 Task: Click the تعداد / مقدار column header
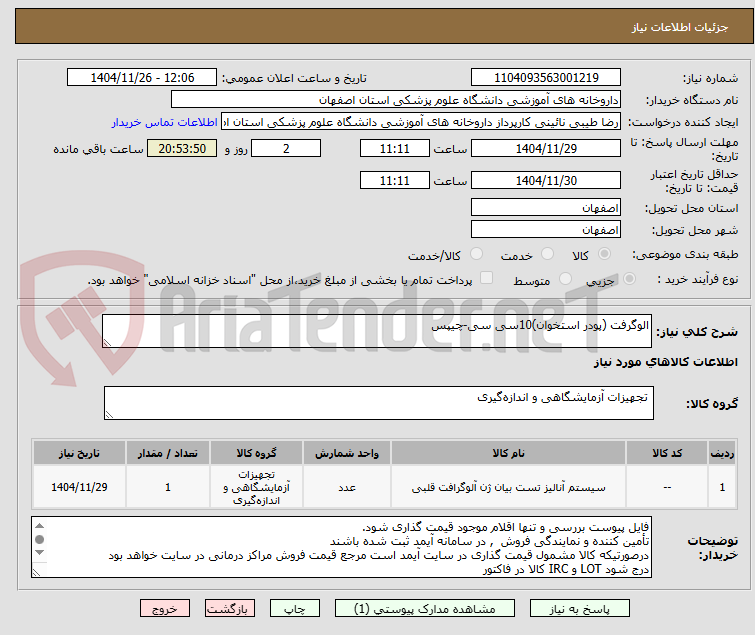click(x=168, y=453)
